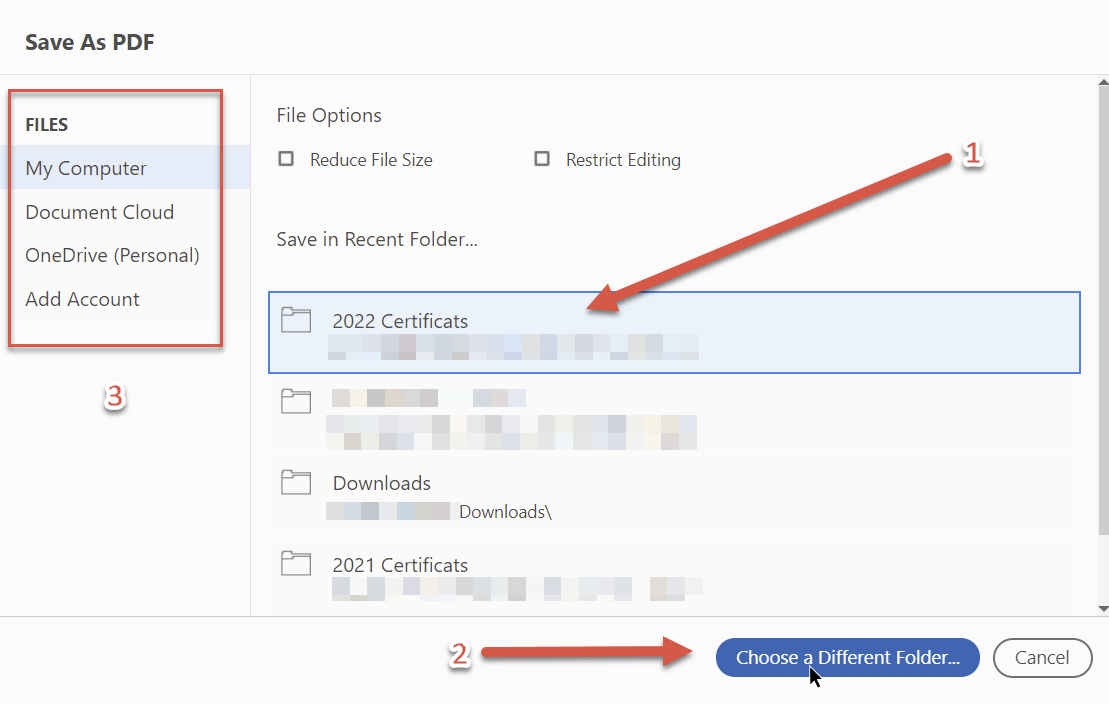
Task: Click the folder icon next to Downloads
Action: 296,481
